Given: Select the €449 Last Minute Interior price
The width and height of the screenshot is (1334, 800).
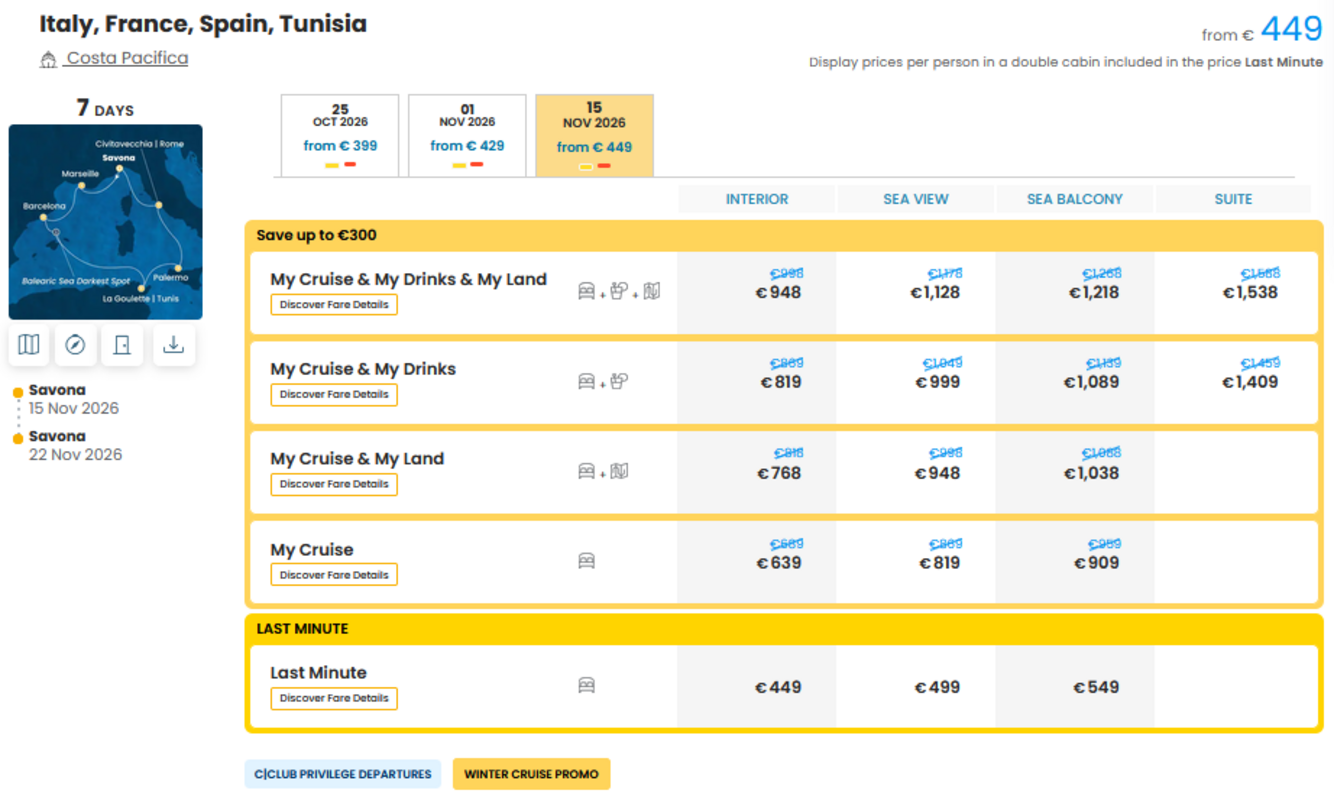Looking at the screenshot, I should [779, 687].
